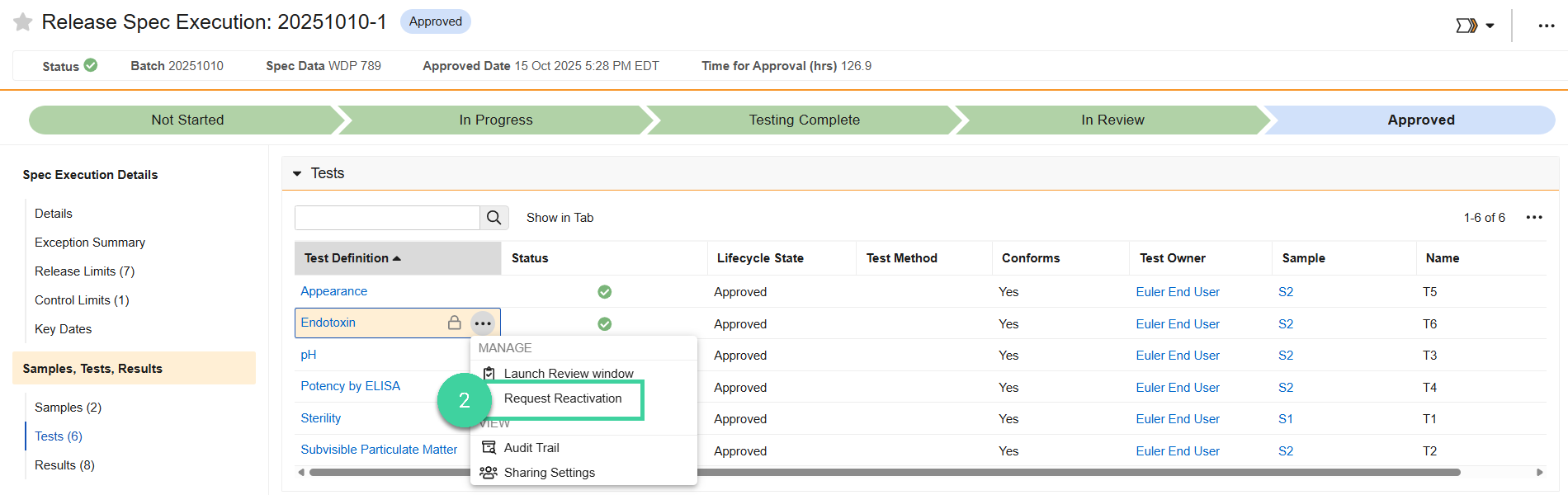Click the T6 name cell
The image size is (1568, 495).
point(1430,324)
